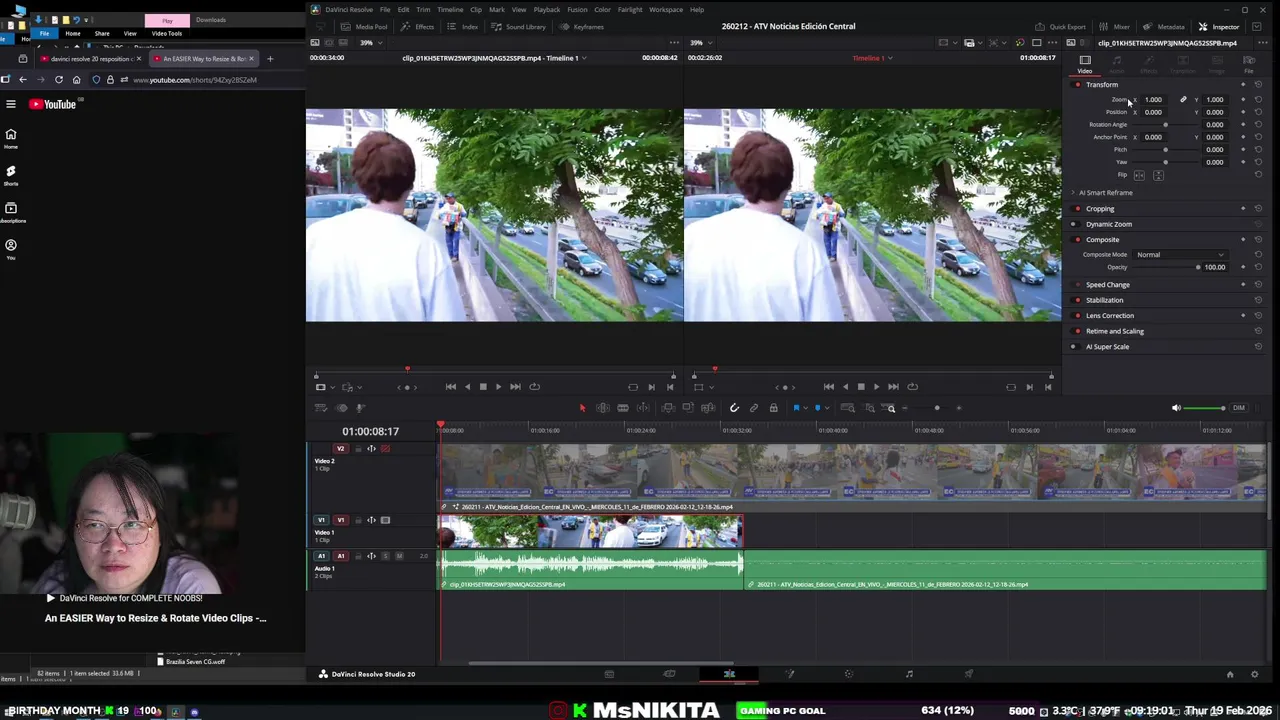The image size is (1280, 720).
Task: Reset the Rotation Angle value
Action: [x=1258, y=125]
